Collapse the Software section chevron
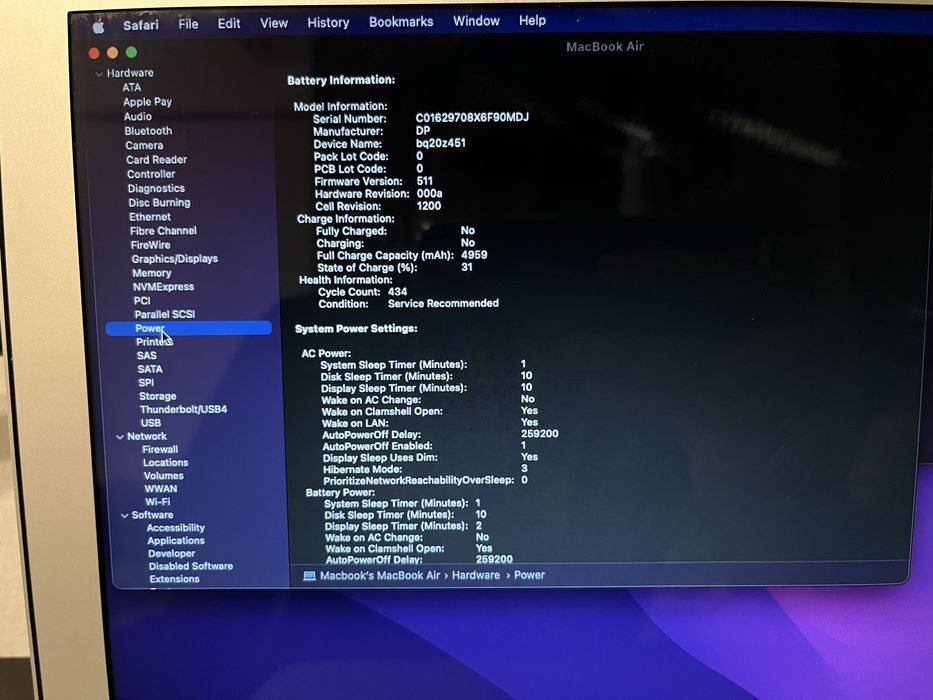Image resolution: width=933 pixels, height=700 pixels. 124,515
